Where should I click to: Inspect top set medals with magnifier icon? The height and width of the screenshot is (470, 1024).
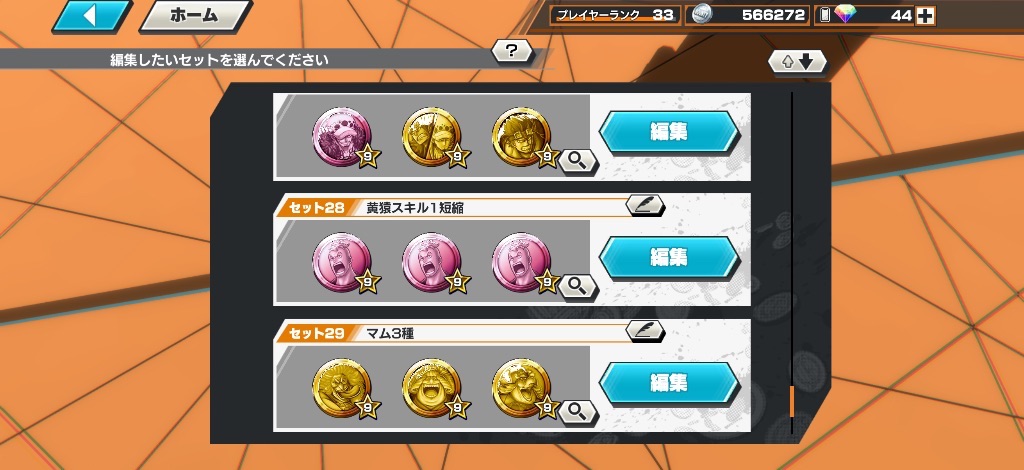pyautogui.click(x=578, y=161)
